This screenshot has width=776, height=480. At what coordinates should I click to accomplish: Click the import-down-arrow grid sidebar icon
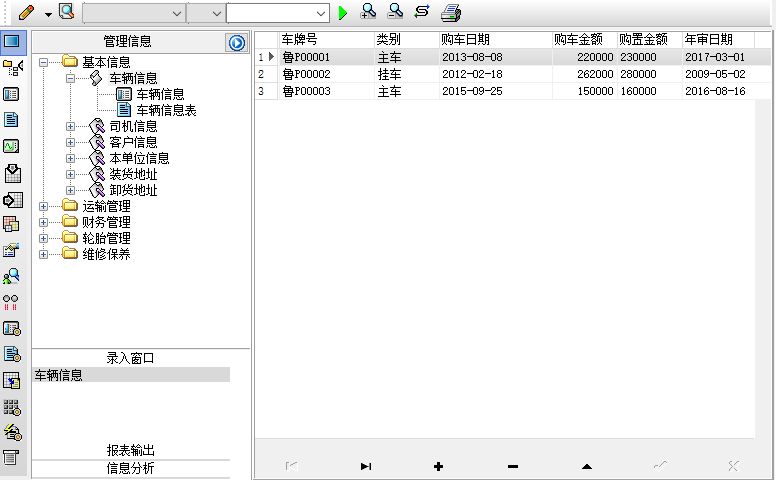click(12, 173)
